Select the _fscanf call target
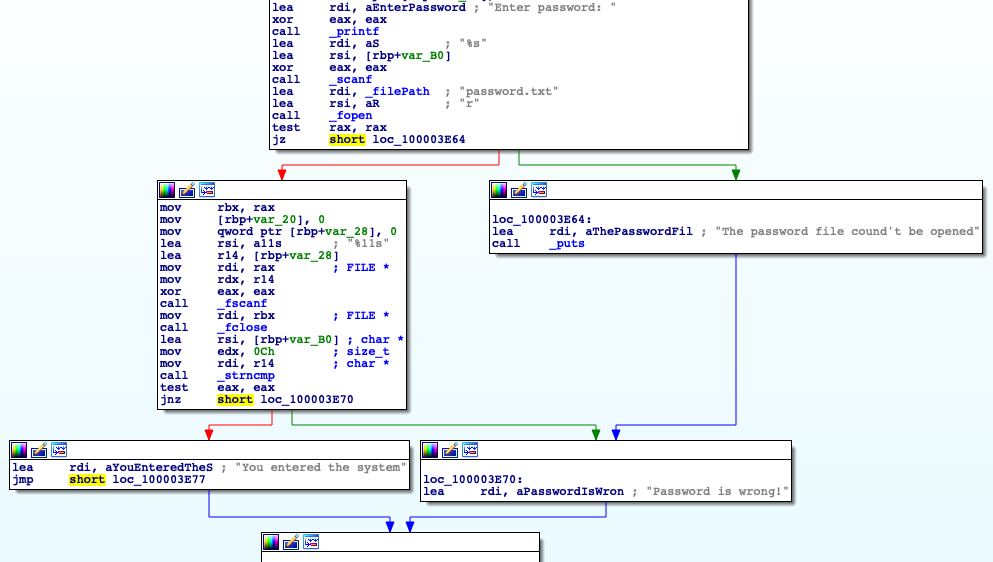Screen dimensions: 993x562 point(242,304)
